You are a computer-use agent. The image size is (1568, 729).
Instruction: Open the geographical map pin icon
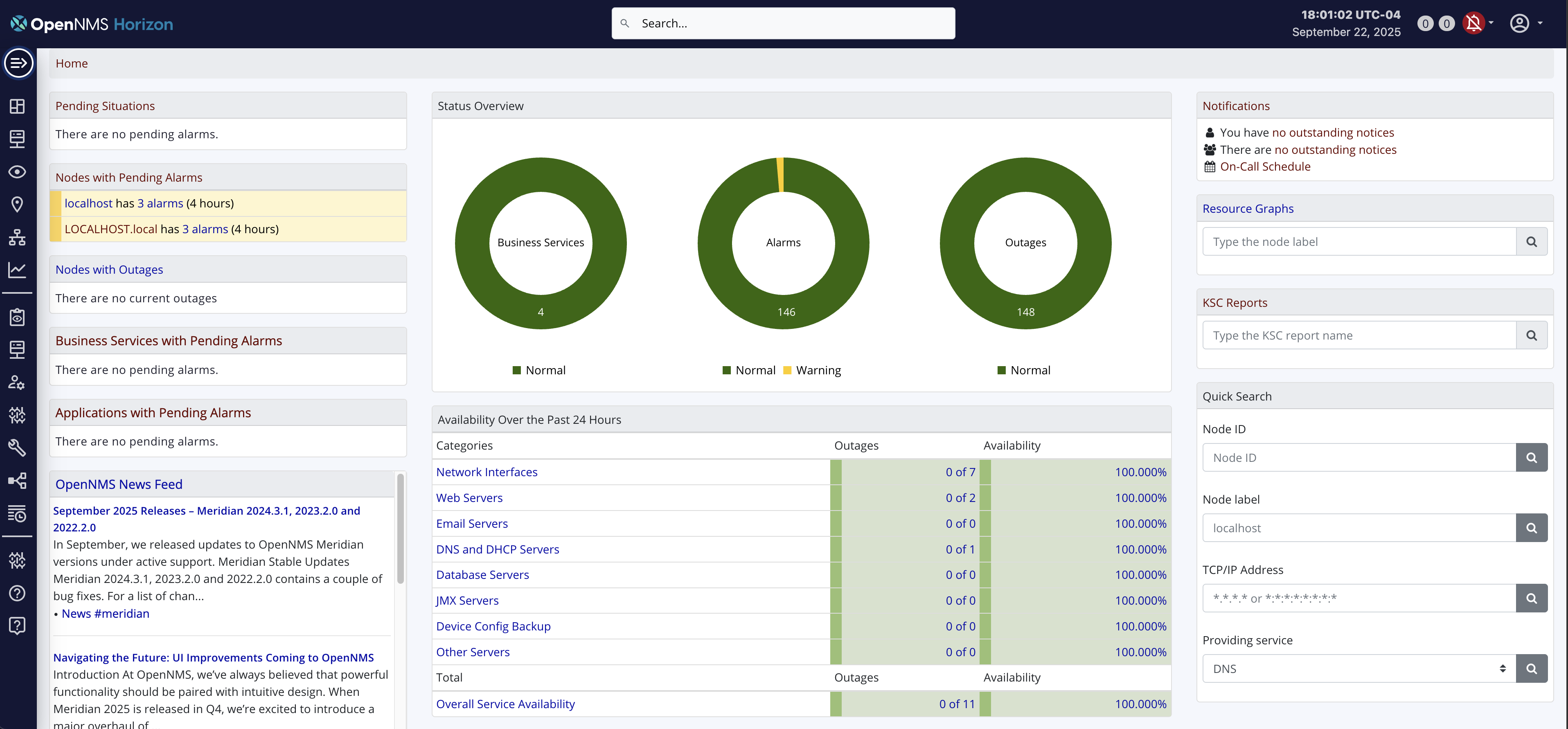18,204
